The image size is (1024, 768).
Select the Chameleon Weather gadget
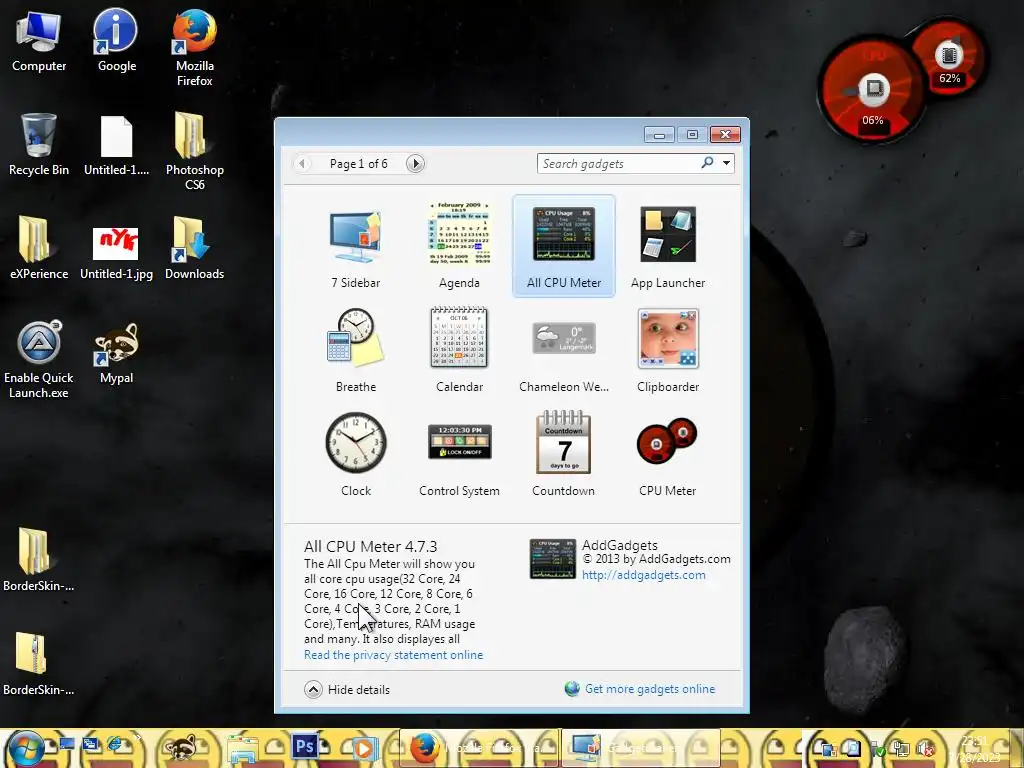click(564, 350)
